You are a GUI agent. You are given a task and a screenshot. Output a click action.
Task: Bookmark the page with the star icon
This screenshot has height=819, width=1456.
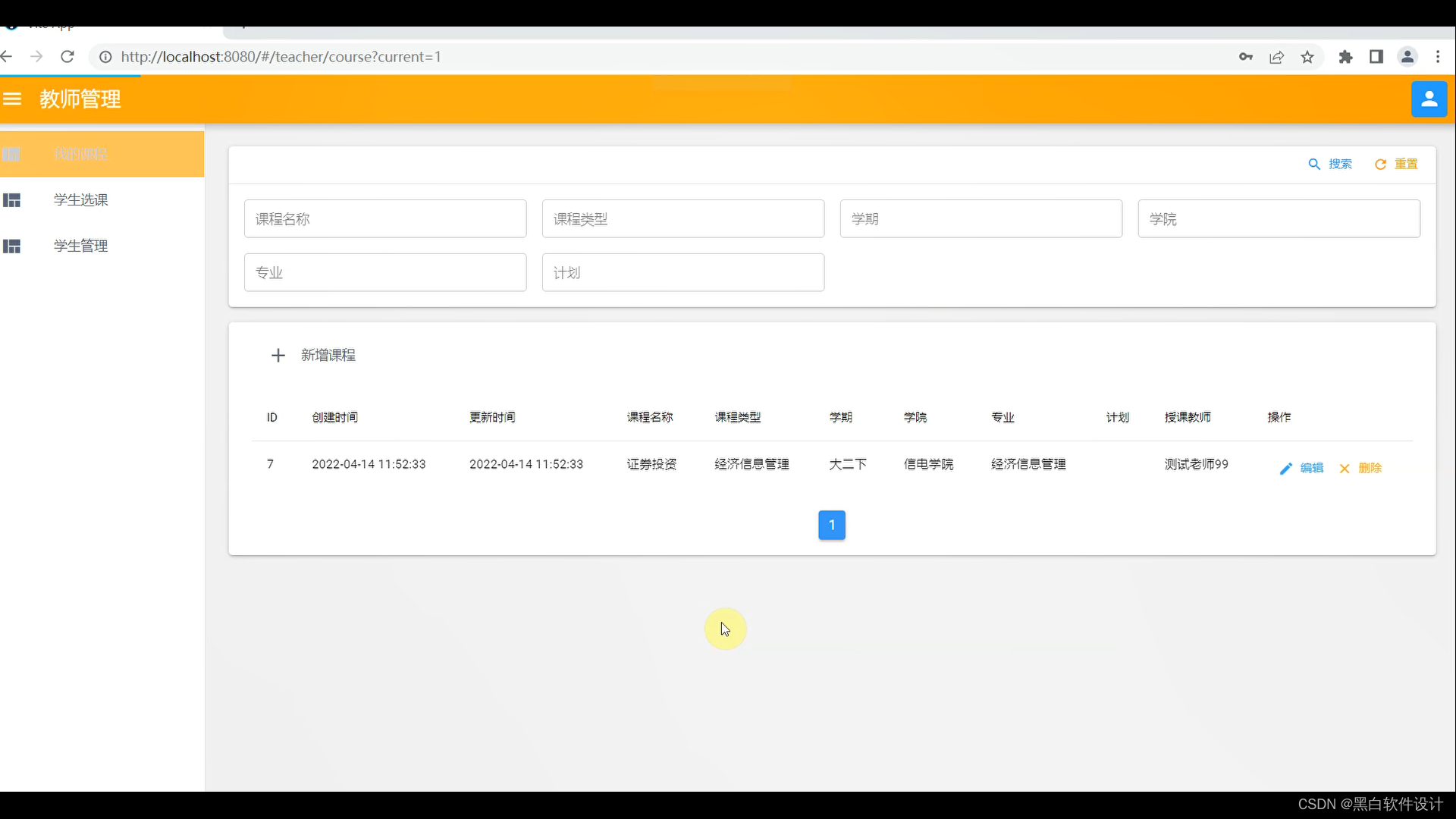pos(1307,57)
